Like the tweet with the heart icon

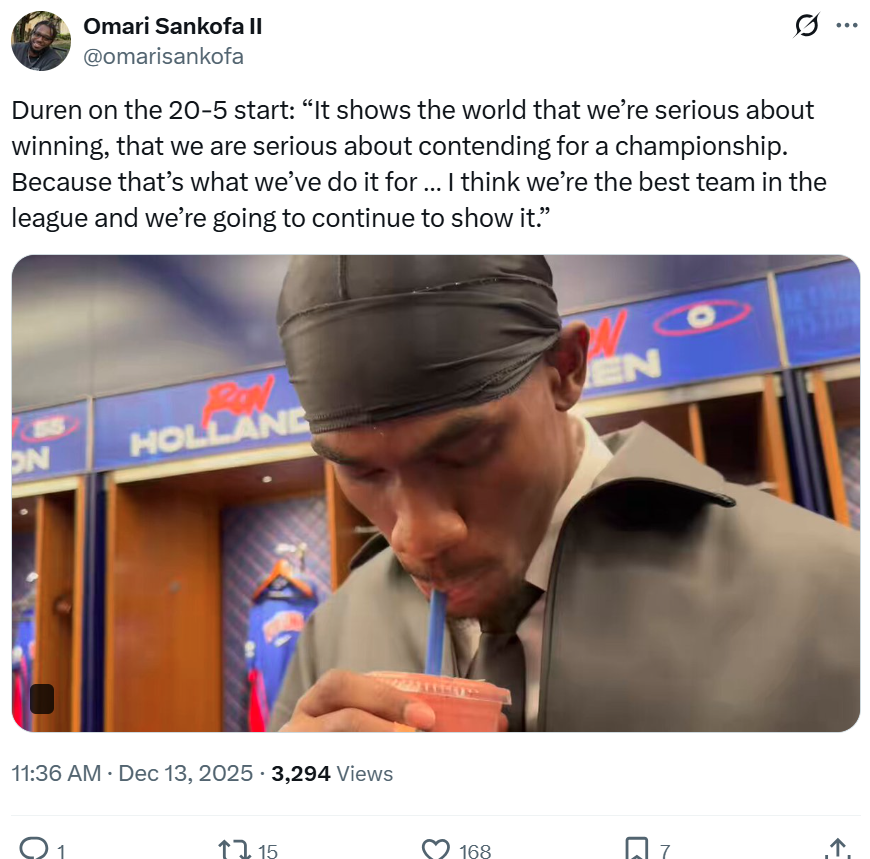click(x=435, y=849)
